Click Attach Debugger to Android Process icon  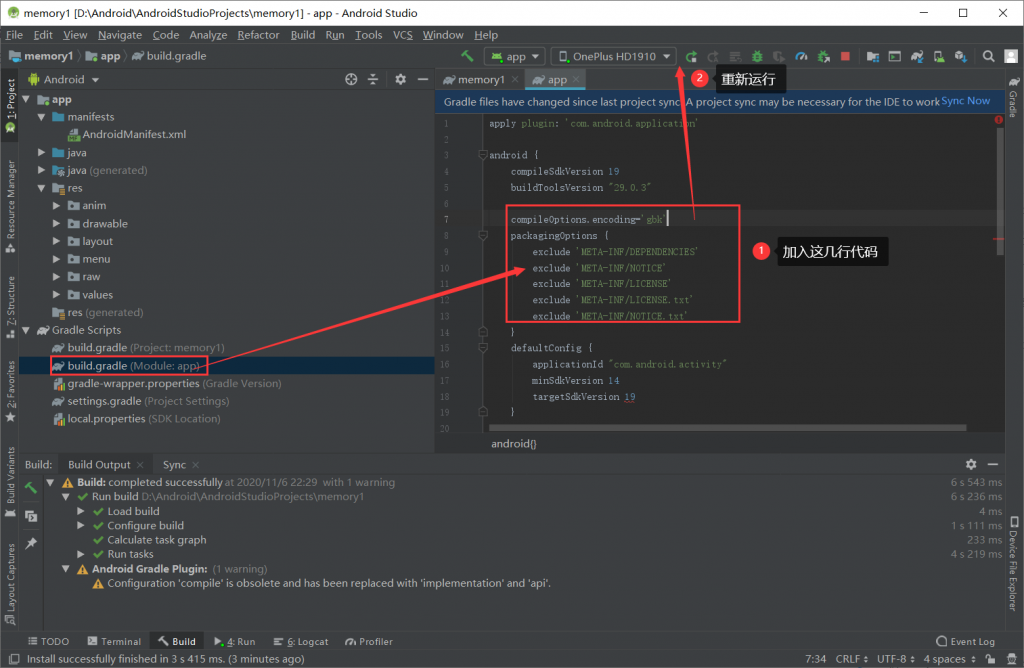824,57
